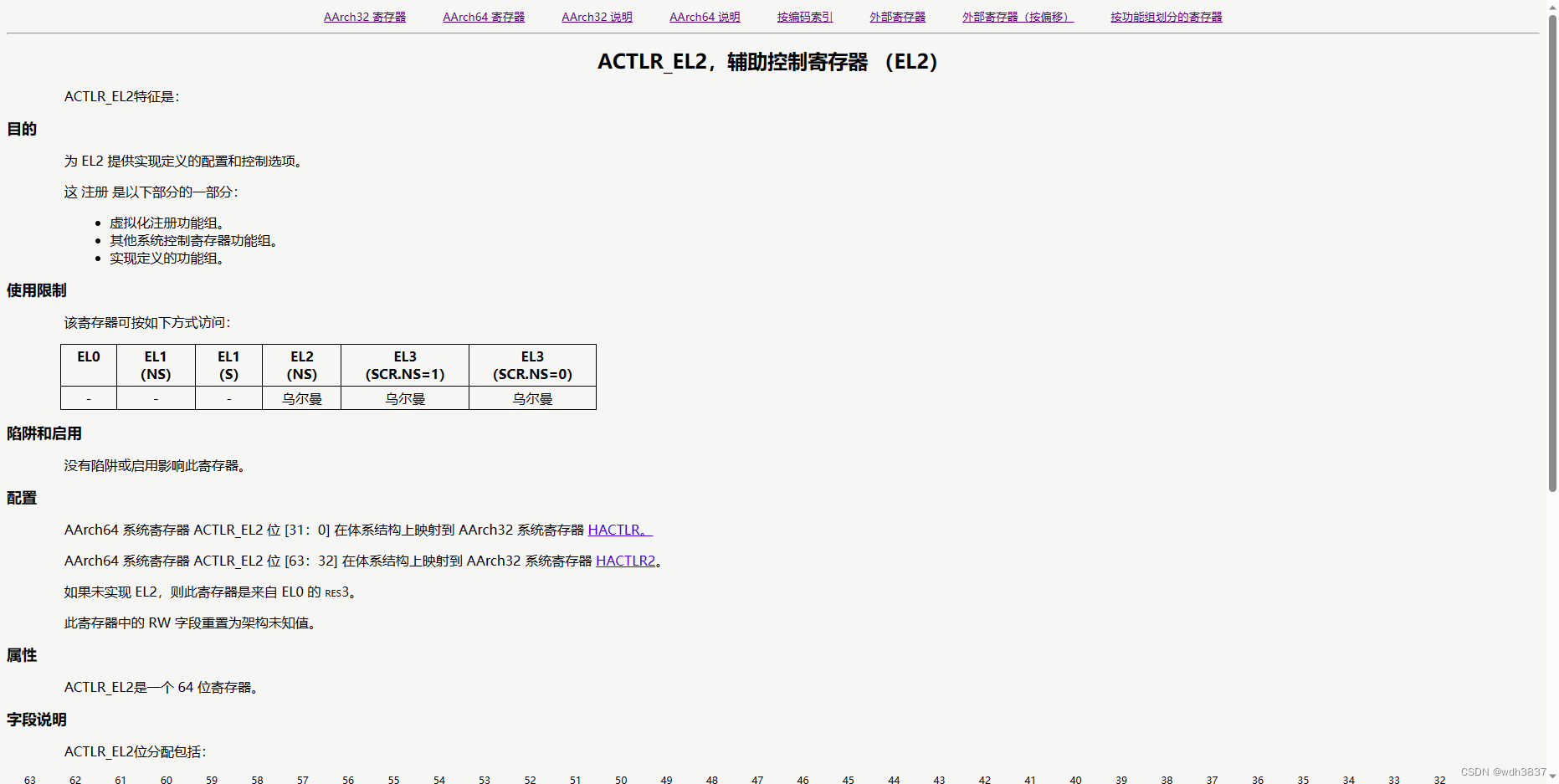Open the AArch64 寄存器 link
1559x784 pixels.
coord(484,17)
